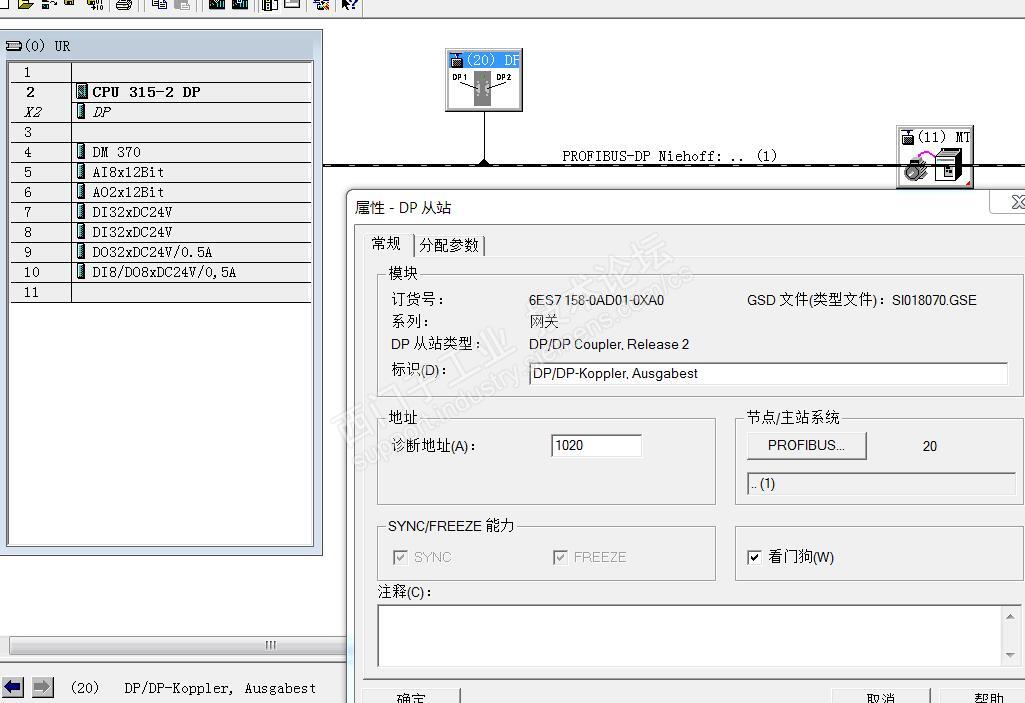Click the 注释(C) comment text area
Viewport: 1025px width, 703px height.
(x=690, y=636)
